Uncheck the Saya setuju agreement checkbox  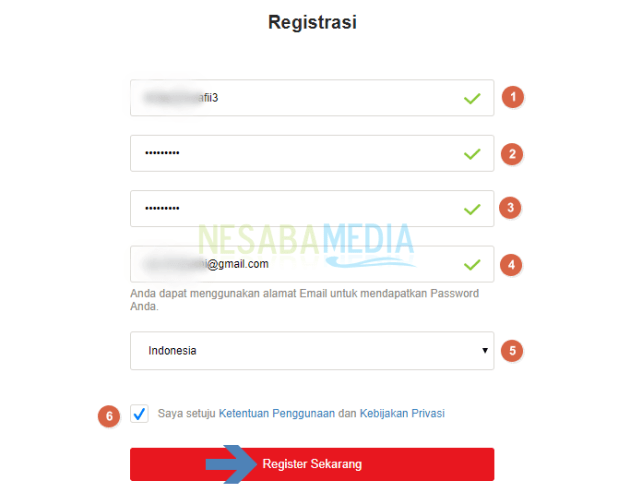[x=139, y=413]
